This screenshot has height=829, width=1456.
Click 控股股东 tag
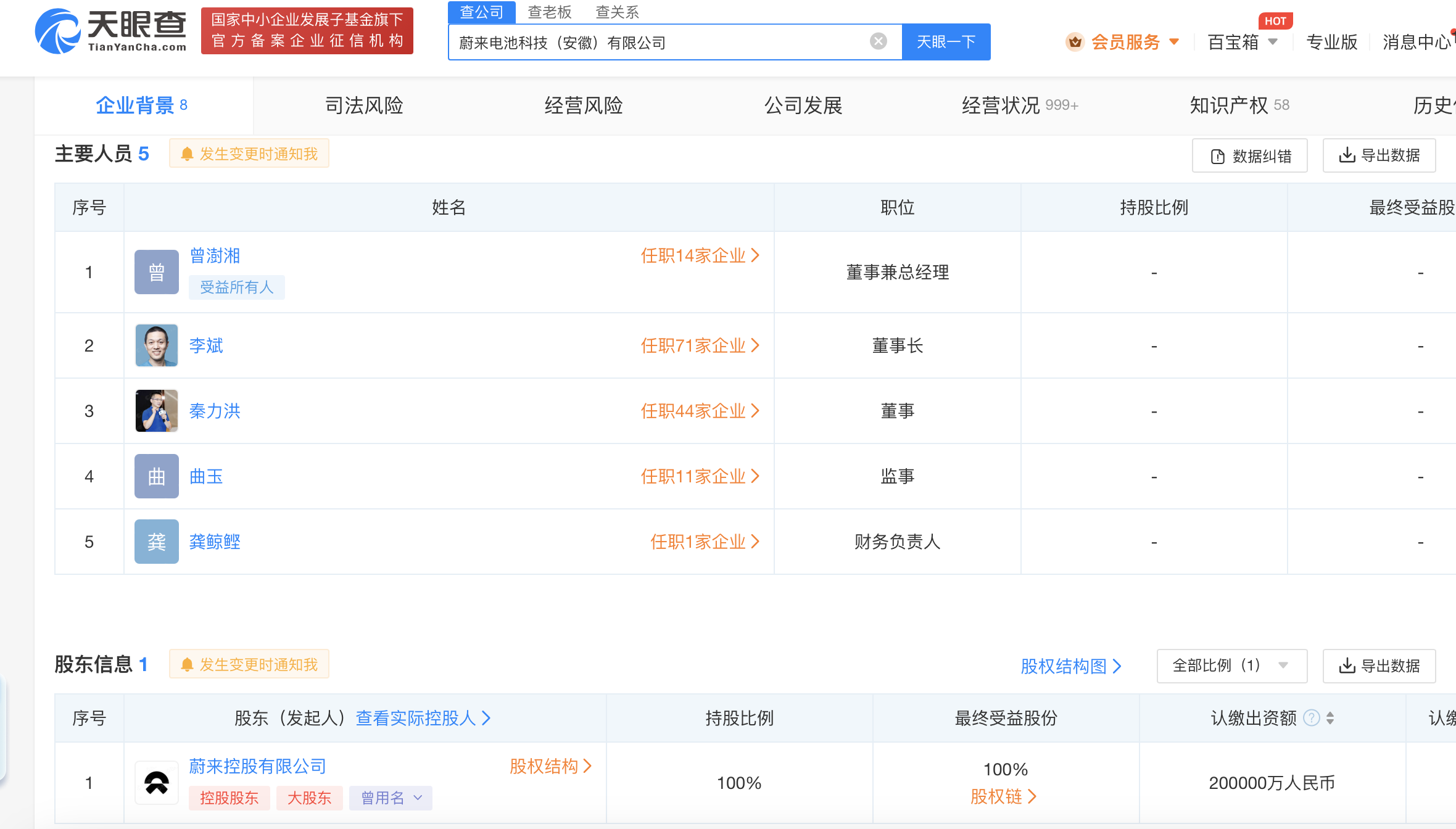pyautogui.click(x=230, y=798)
